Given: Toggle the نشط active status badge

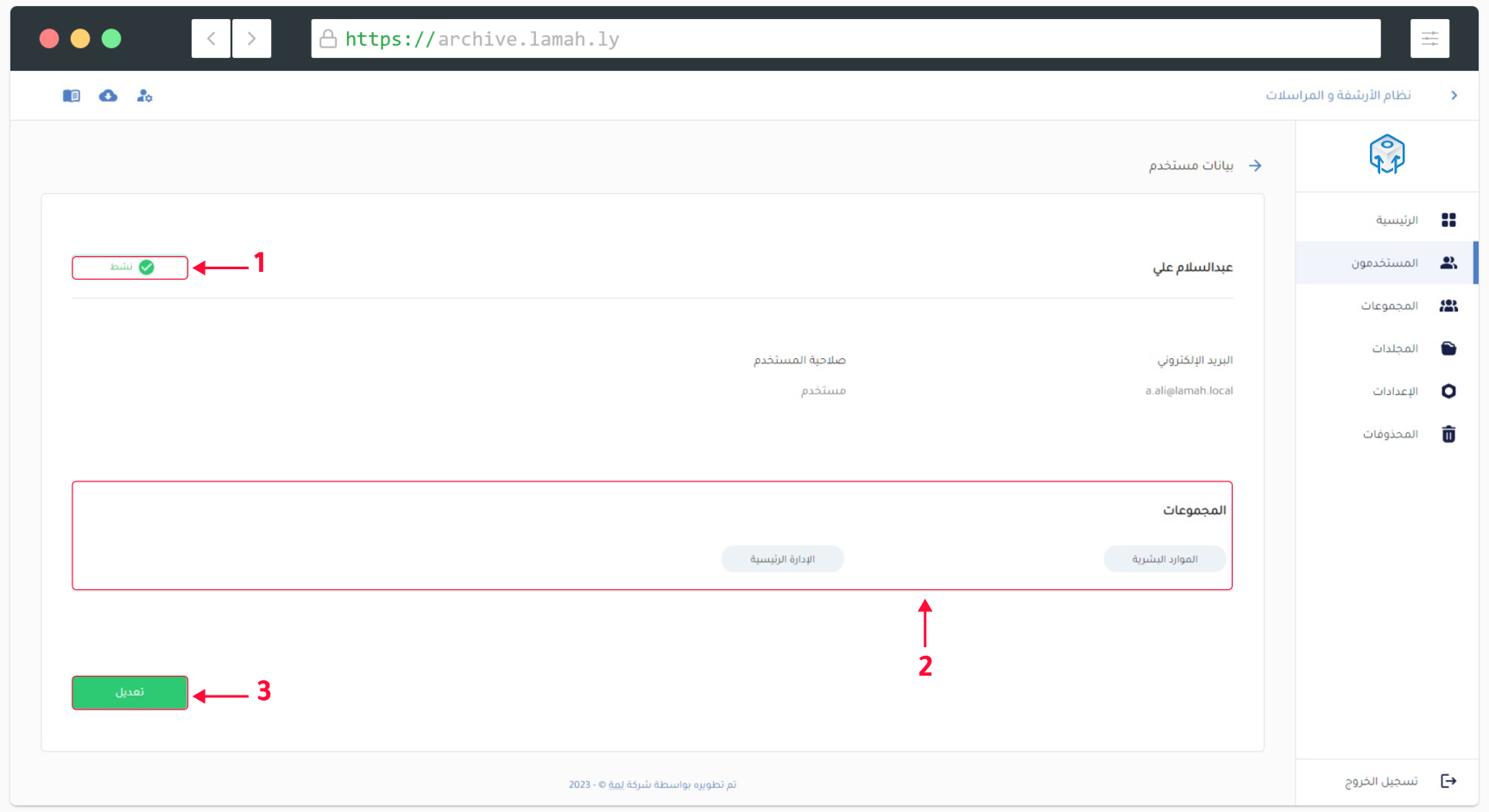Looking at the screenshot, I should tap(130, 268).
